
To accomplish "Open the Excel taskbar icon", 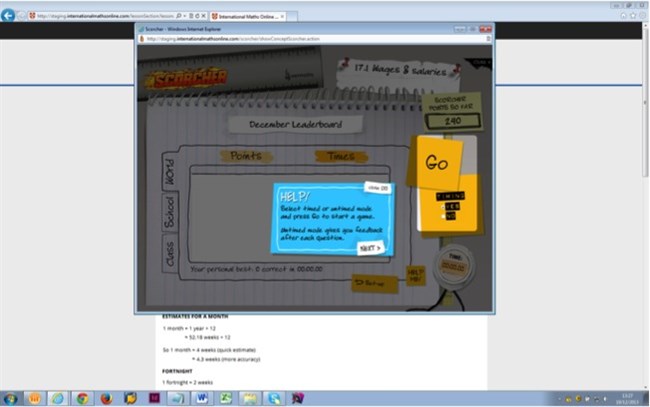I will point(226,398).
